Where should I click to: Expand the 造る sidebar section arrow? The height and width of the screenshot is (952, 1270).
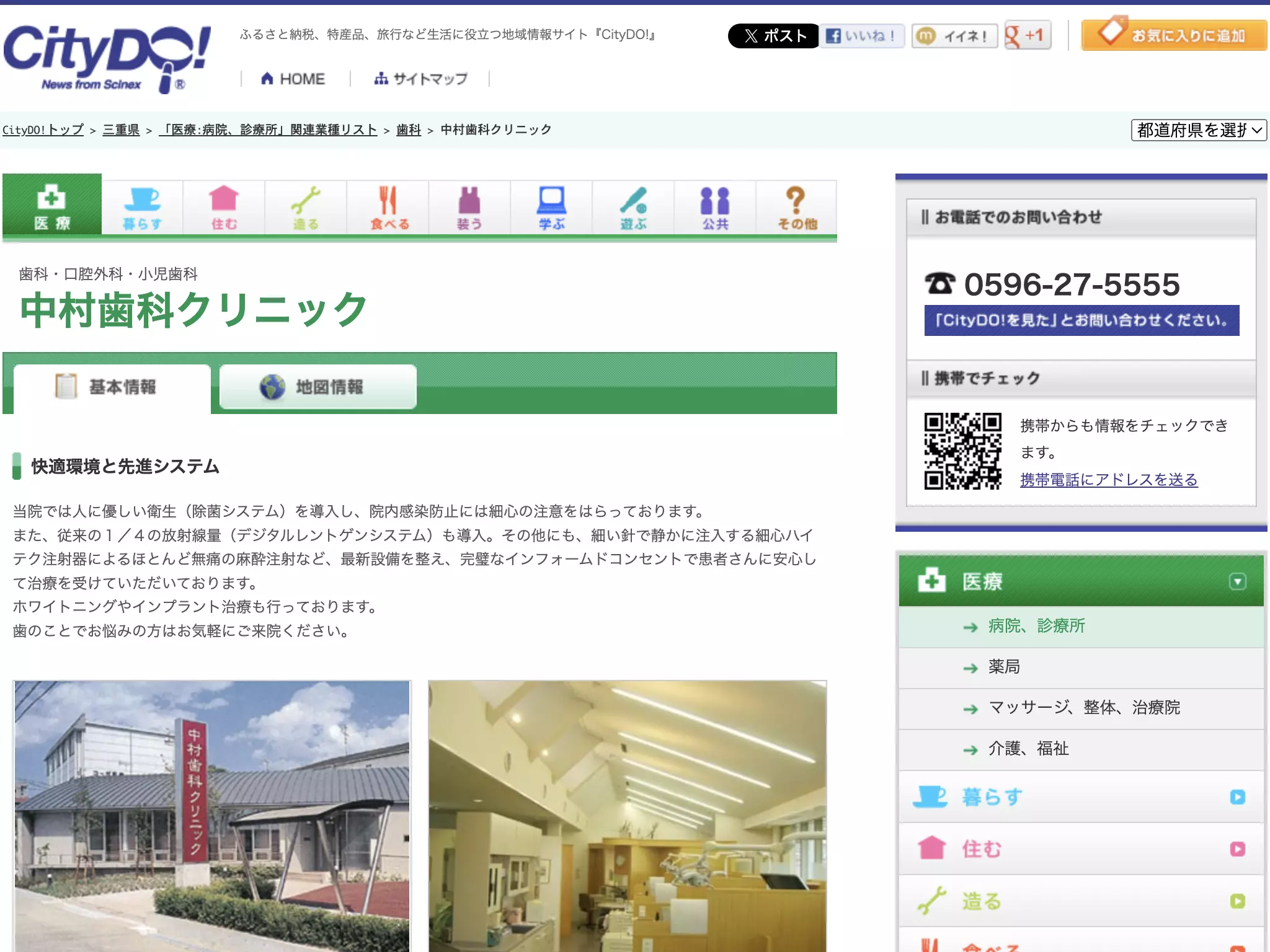1237,901
